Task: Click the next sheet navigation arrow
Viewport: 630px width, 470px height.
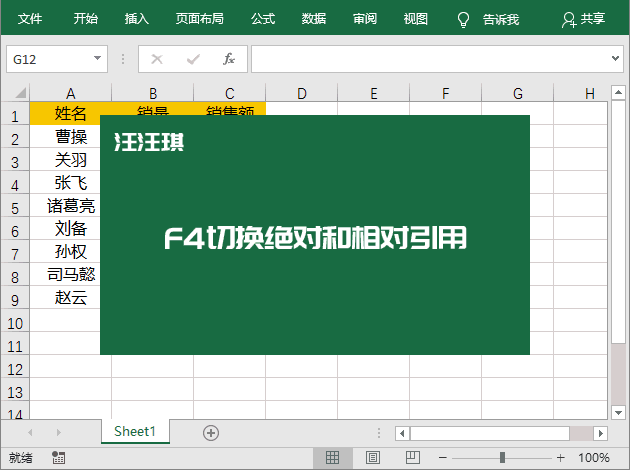Action: pos(59,433)
